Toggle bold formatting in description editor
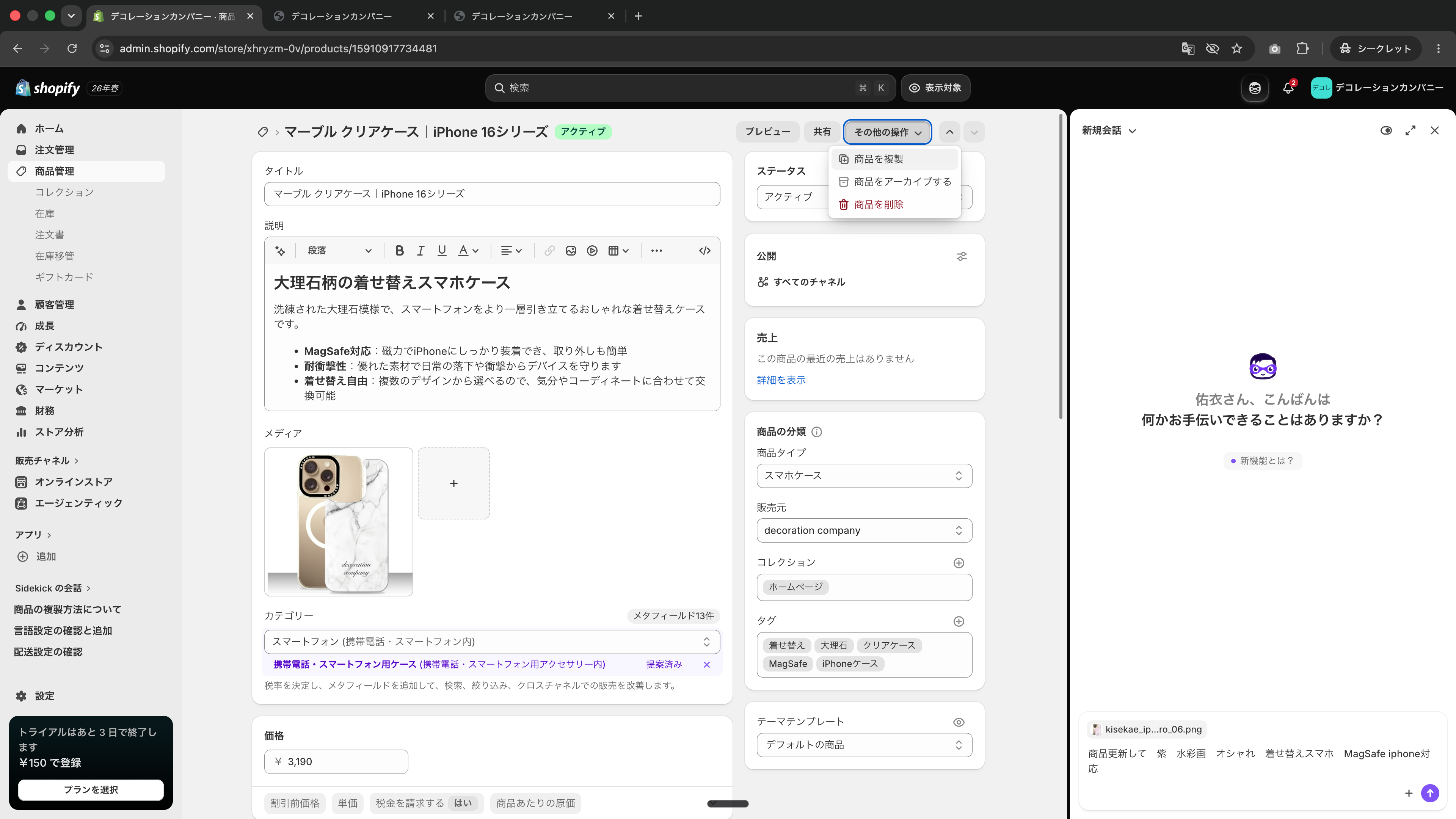Viewport: 1456px width, 819px height. coord(399,250)
